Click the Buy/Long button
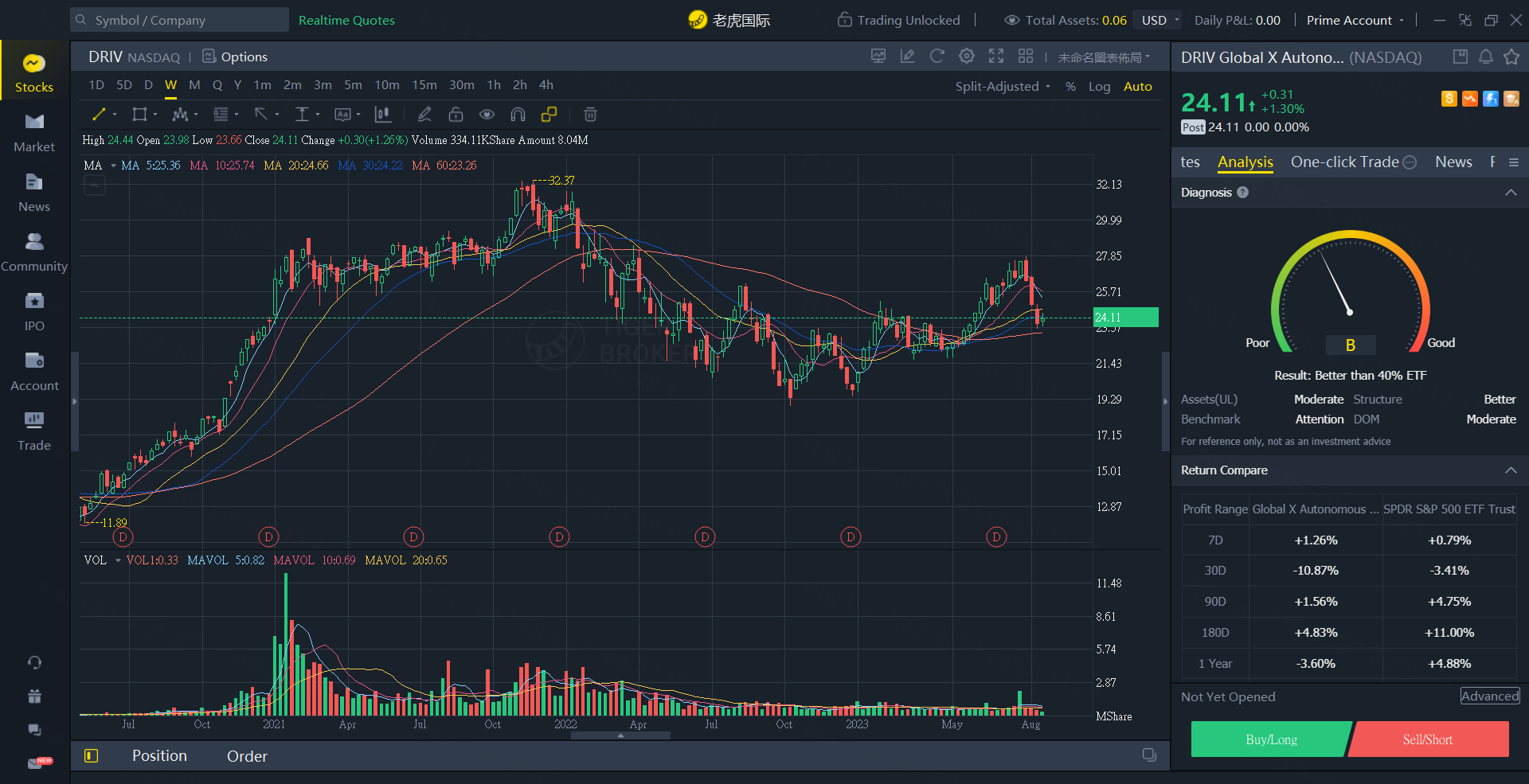The width and height of the screenshot is (1529, 784). pos(1271,739)
